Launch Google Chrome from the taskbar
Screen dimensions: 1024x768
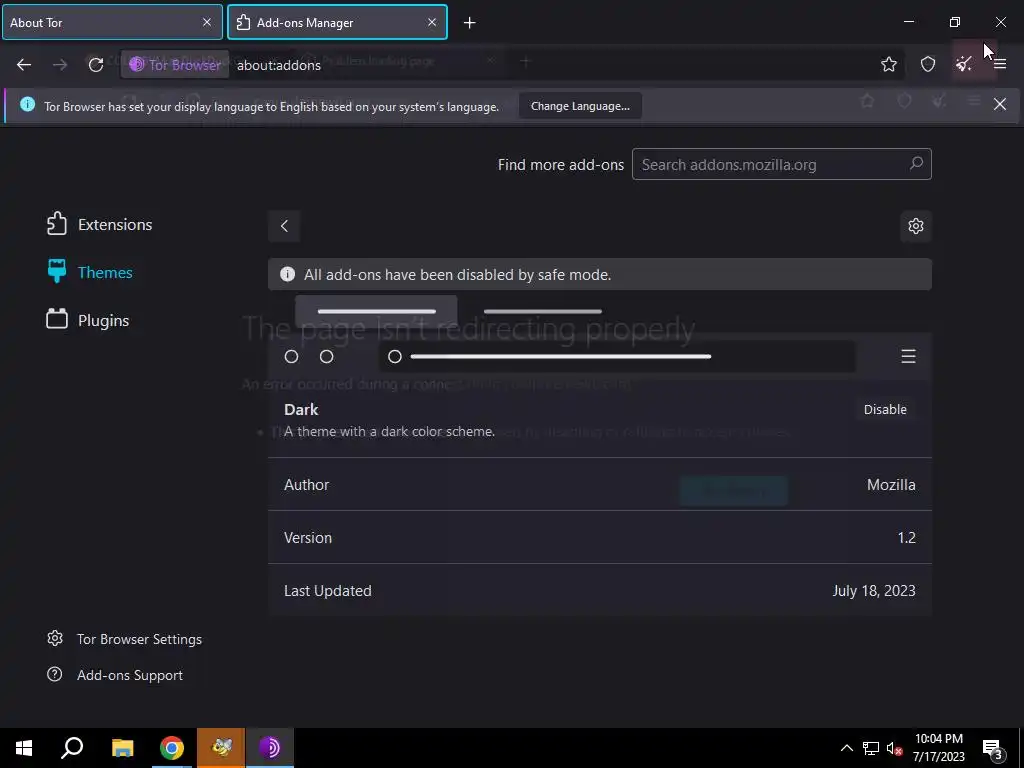(x=172, y=748)
